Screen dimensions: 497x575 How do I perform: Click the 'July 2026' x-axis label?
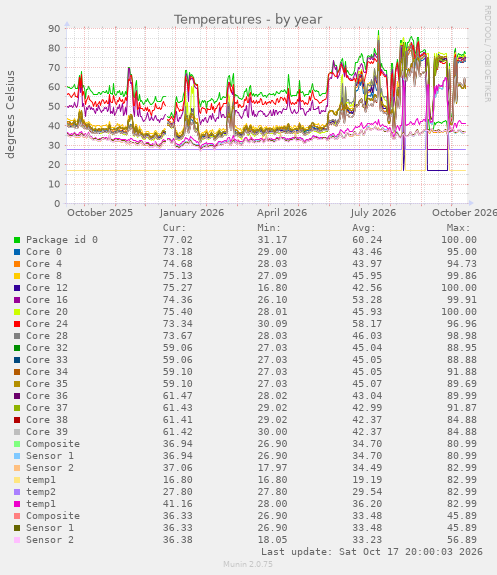click(373, 213)
